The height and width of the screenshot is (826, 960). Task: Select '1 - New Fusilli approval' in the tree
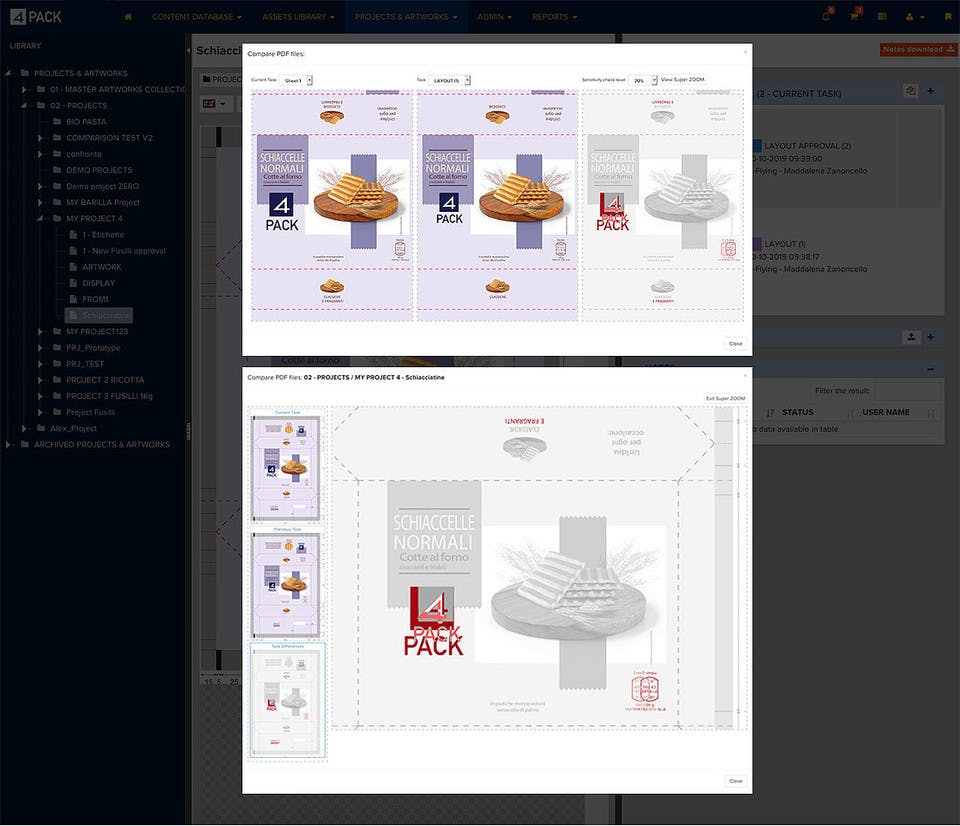pos(124,251)
